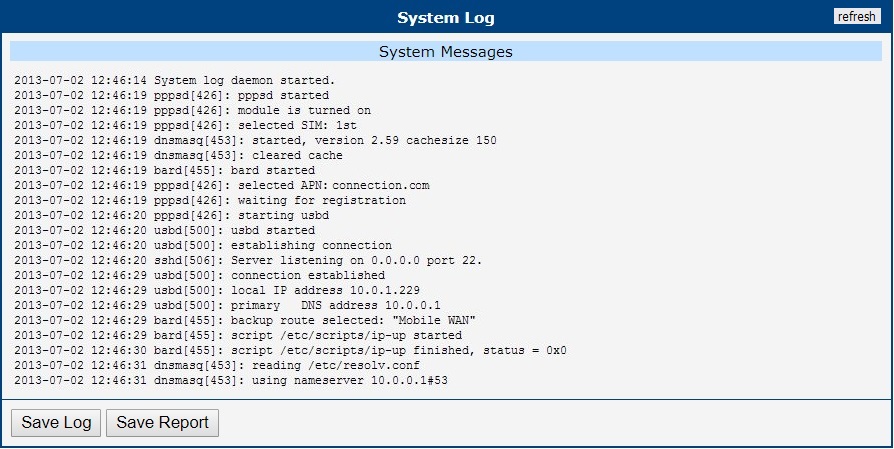Screen dimensions: 894x449
Task: Select the 'local IP address 10.0.1.229' line
Action: [x=217, y=290]
